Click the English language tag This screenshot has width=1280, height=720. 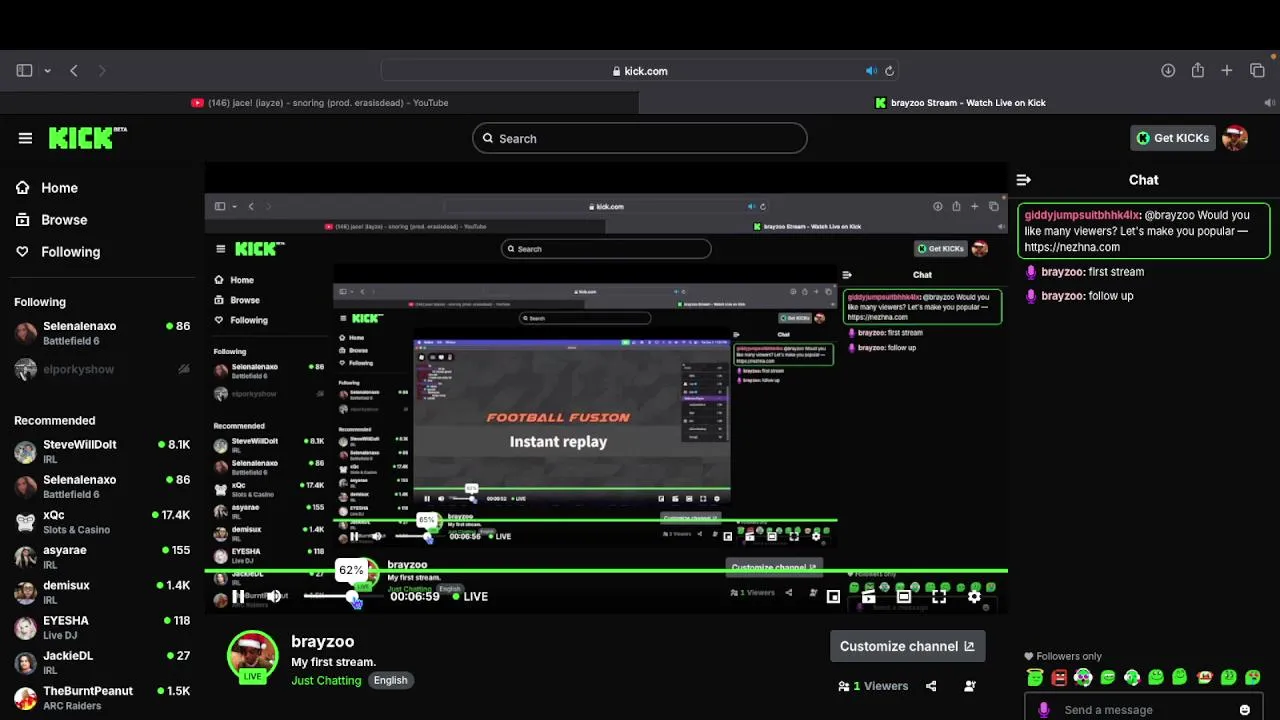click(x=390, y=680)
